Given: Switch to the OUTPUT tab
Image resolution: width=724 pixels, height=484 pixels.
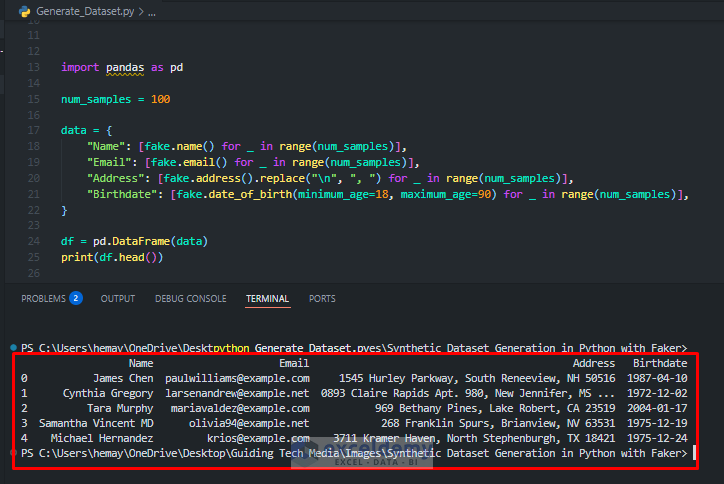Looking at the screenshot, I should [x=118, y=299].
